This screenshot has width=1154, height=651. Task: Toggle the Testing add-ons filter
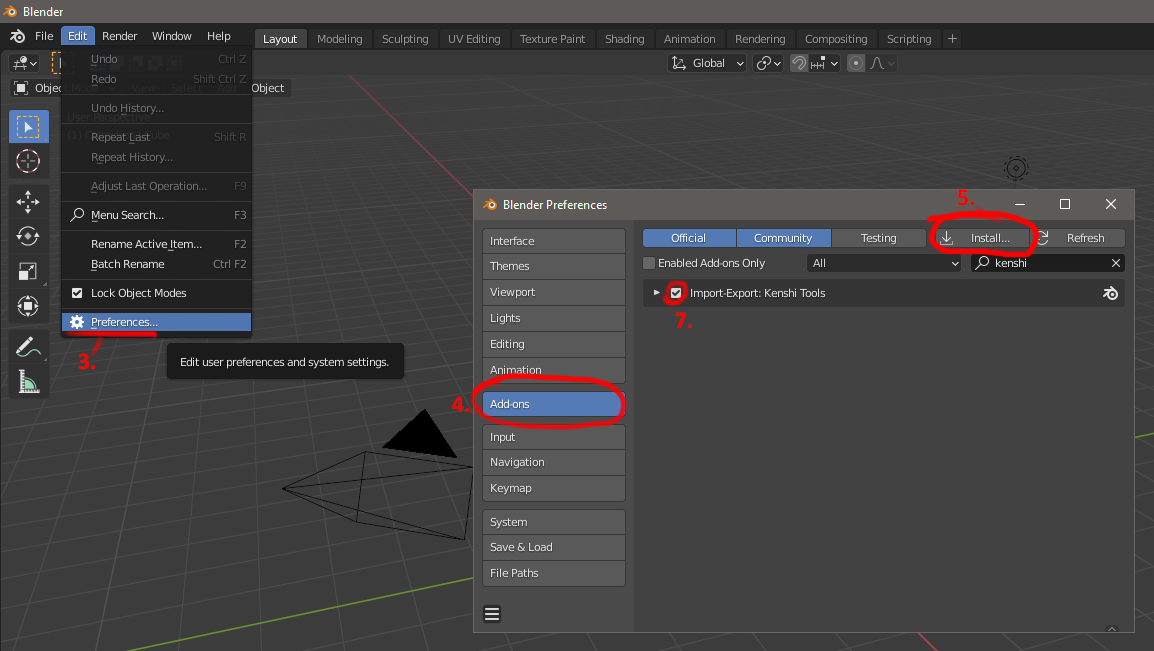pyautogui.click(x=879, y=238)
